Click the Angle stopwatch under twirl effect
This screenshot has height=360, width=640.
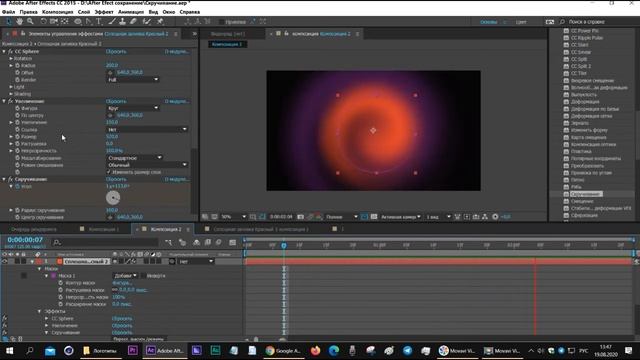(x=18, y=186)
